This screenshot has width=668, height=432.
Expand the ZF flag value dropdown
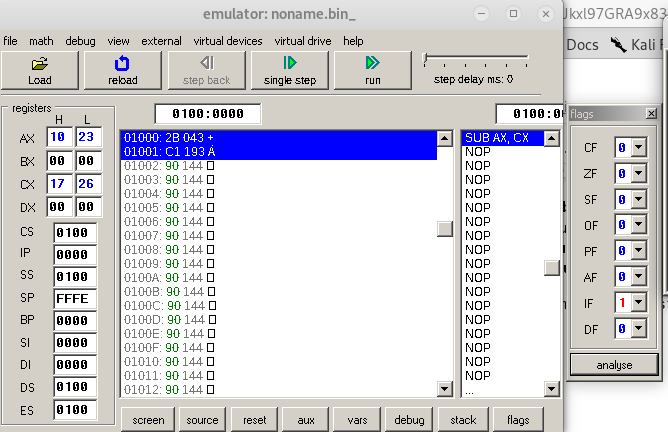[639, 174]
